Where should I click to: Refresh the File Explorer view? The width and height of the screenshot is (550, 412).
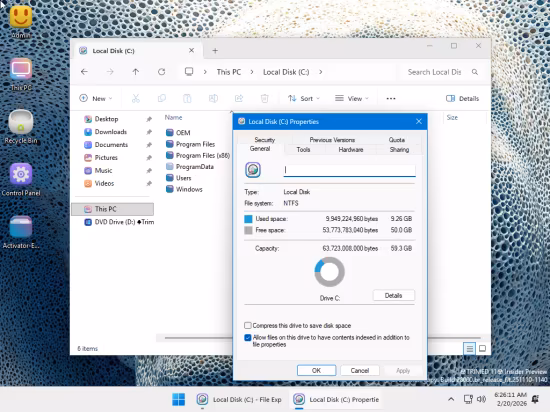[x=161, y=72]
